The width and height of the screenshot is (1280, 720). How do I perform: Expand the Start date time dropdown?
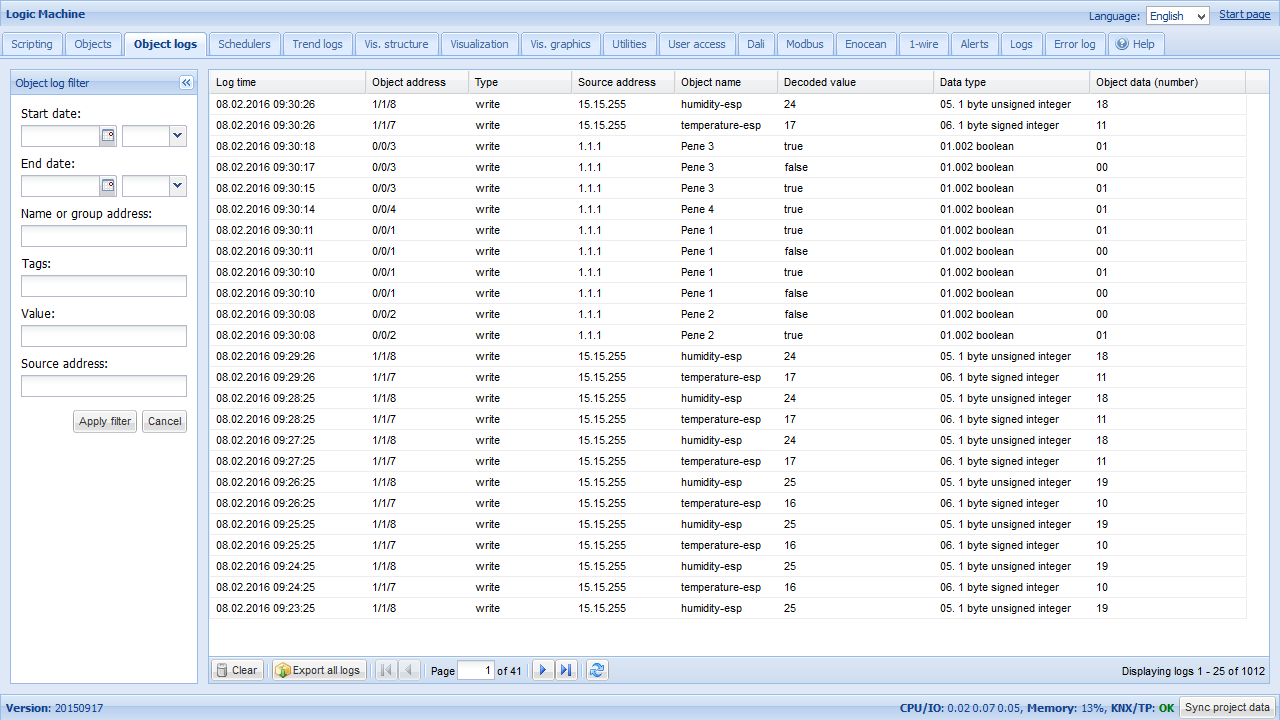point(178,136)
